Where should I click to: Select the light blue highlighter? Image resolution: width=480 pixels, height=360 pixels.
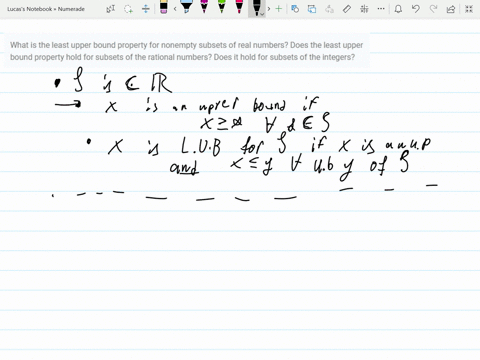click(x=186, y=7)
